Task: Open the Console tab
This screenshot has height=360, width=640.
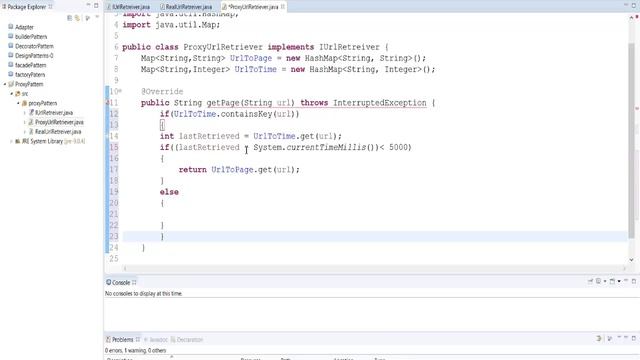Action: tap(121, 282)
